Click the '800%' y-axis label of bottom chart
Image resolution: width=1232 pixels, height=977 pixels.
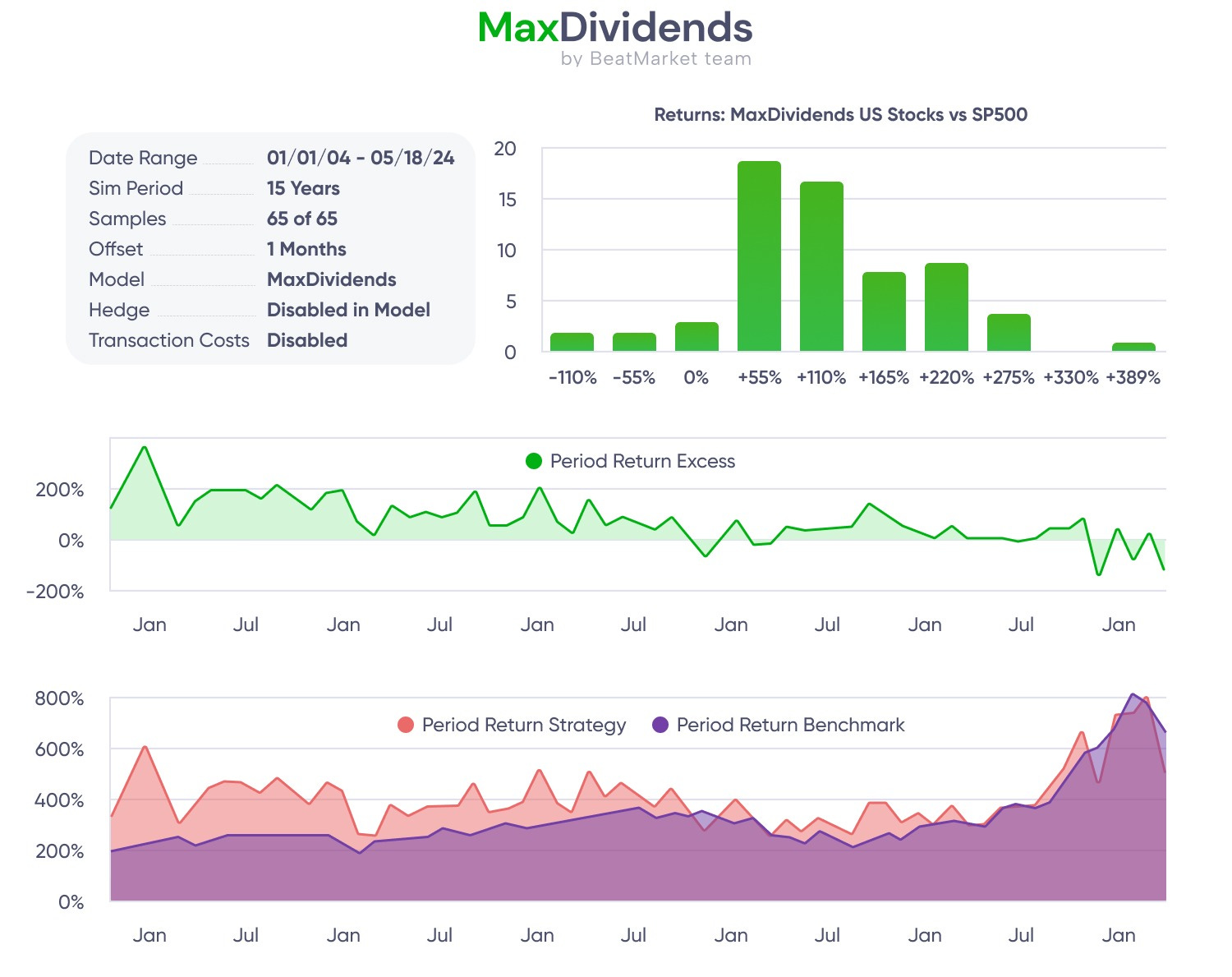59,698
